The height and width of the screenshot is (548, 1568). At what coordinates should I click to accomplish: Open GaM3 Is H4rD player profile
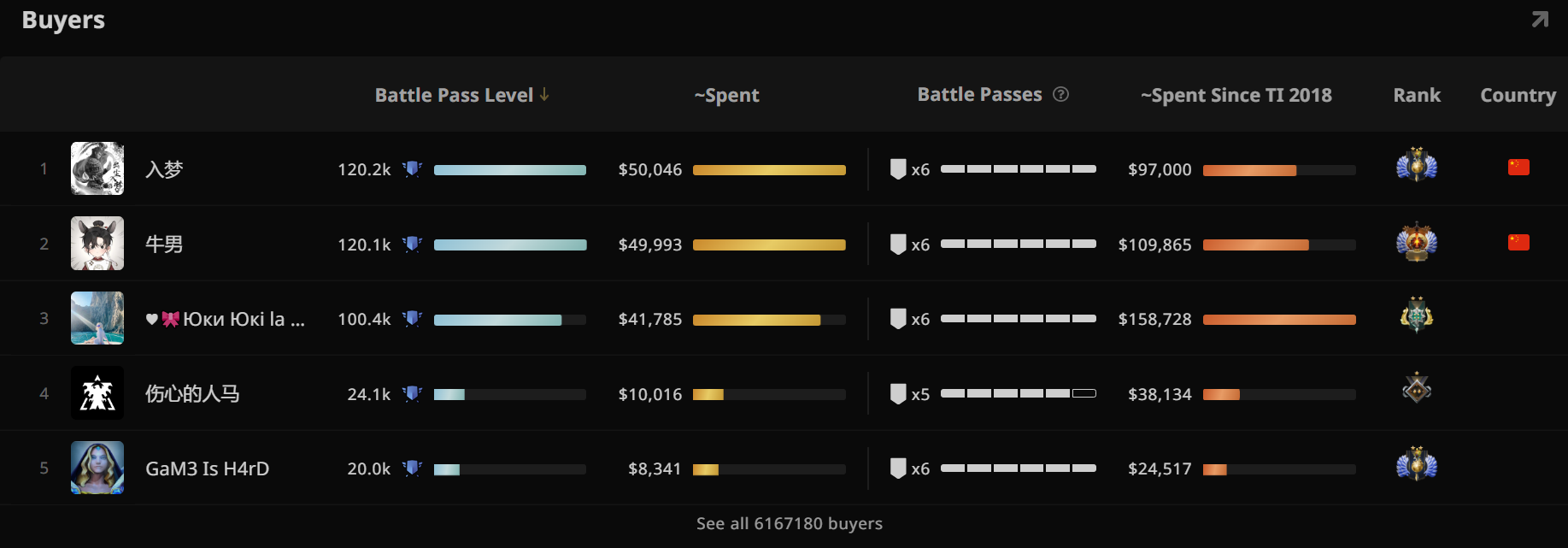(x=207, y=468)
